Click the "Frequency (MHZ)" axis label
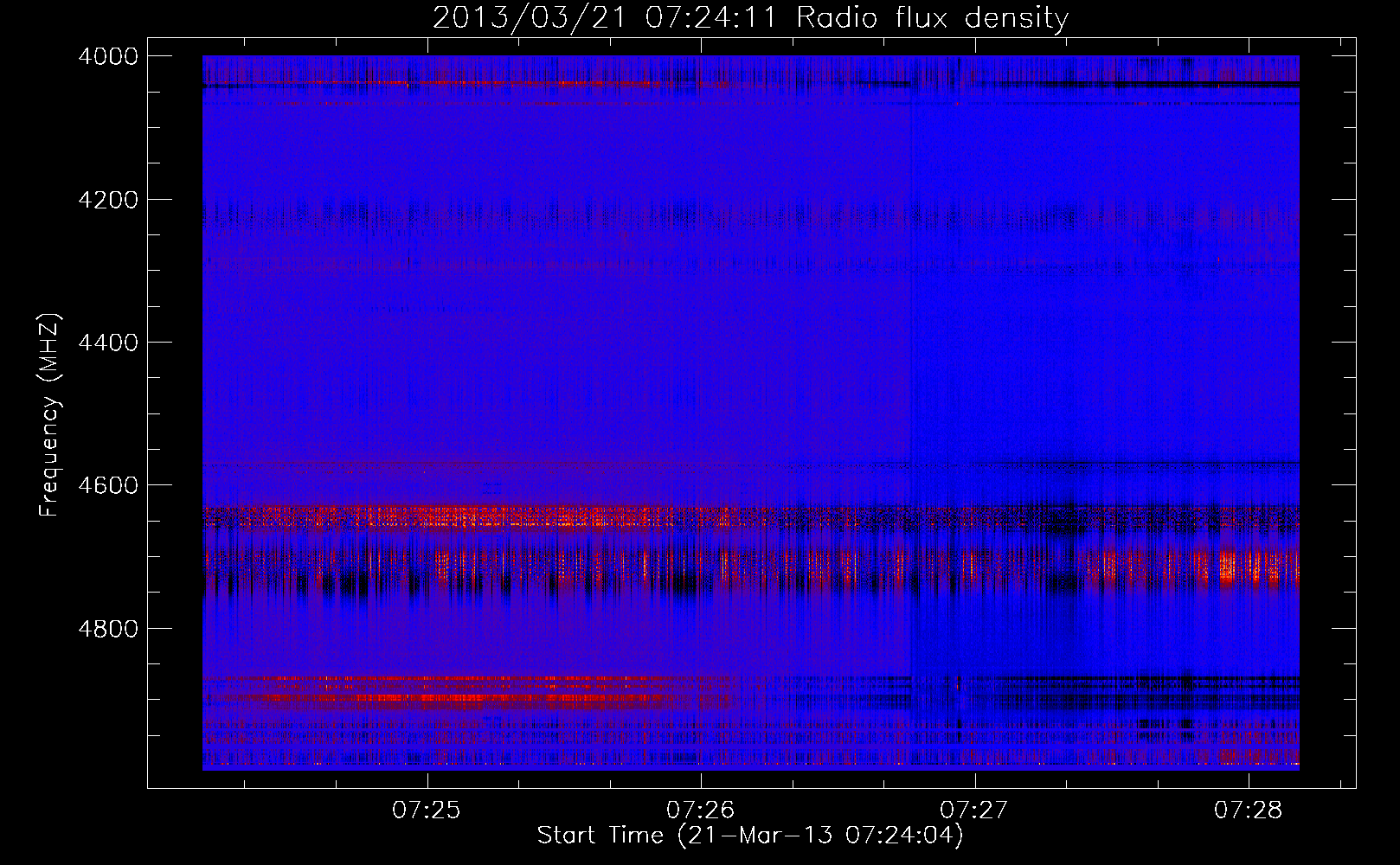The width and height of the screenshot is (1400, 865). [x=50, y=415]
